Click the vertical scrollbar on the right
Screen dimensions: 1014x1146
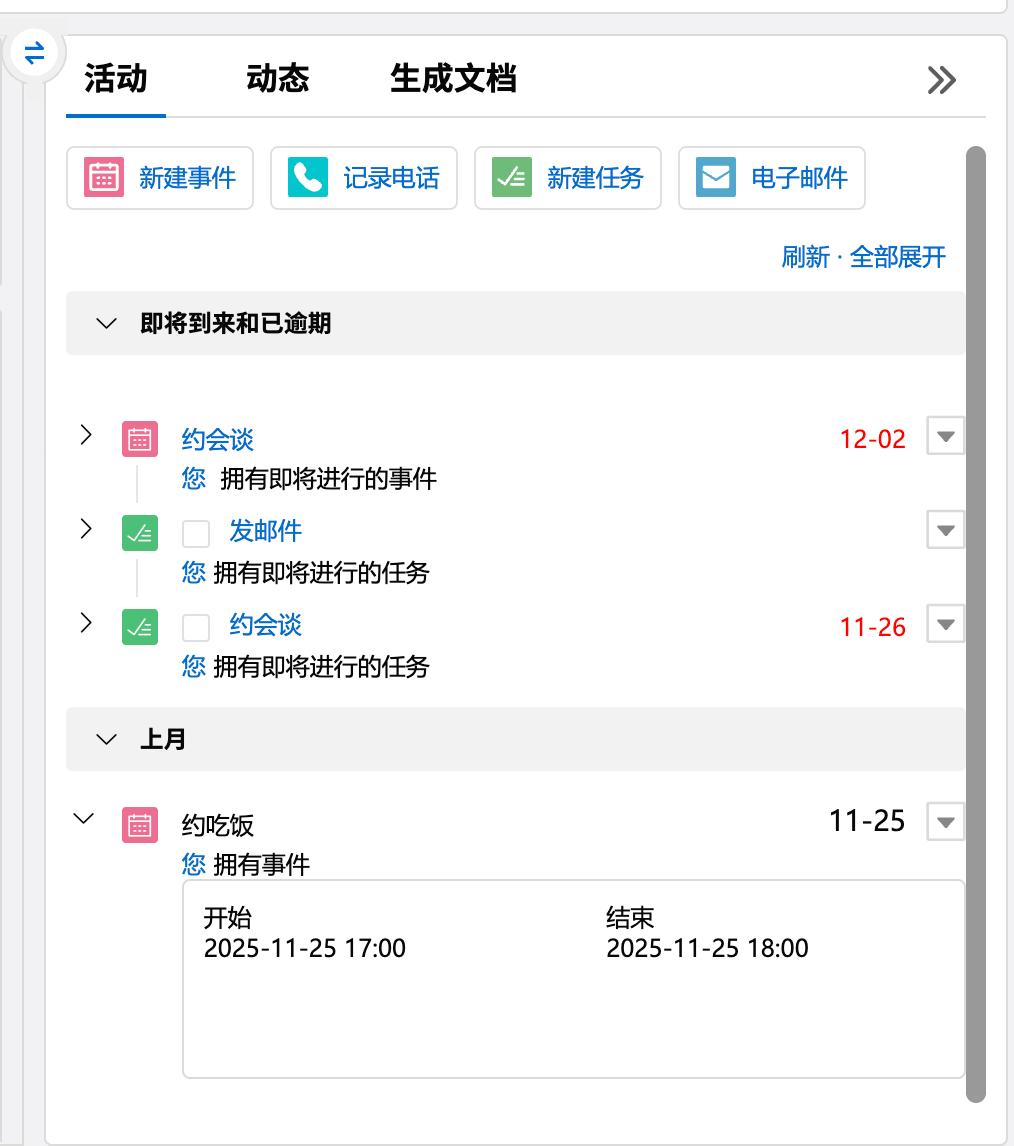[976, 620]
